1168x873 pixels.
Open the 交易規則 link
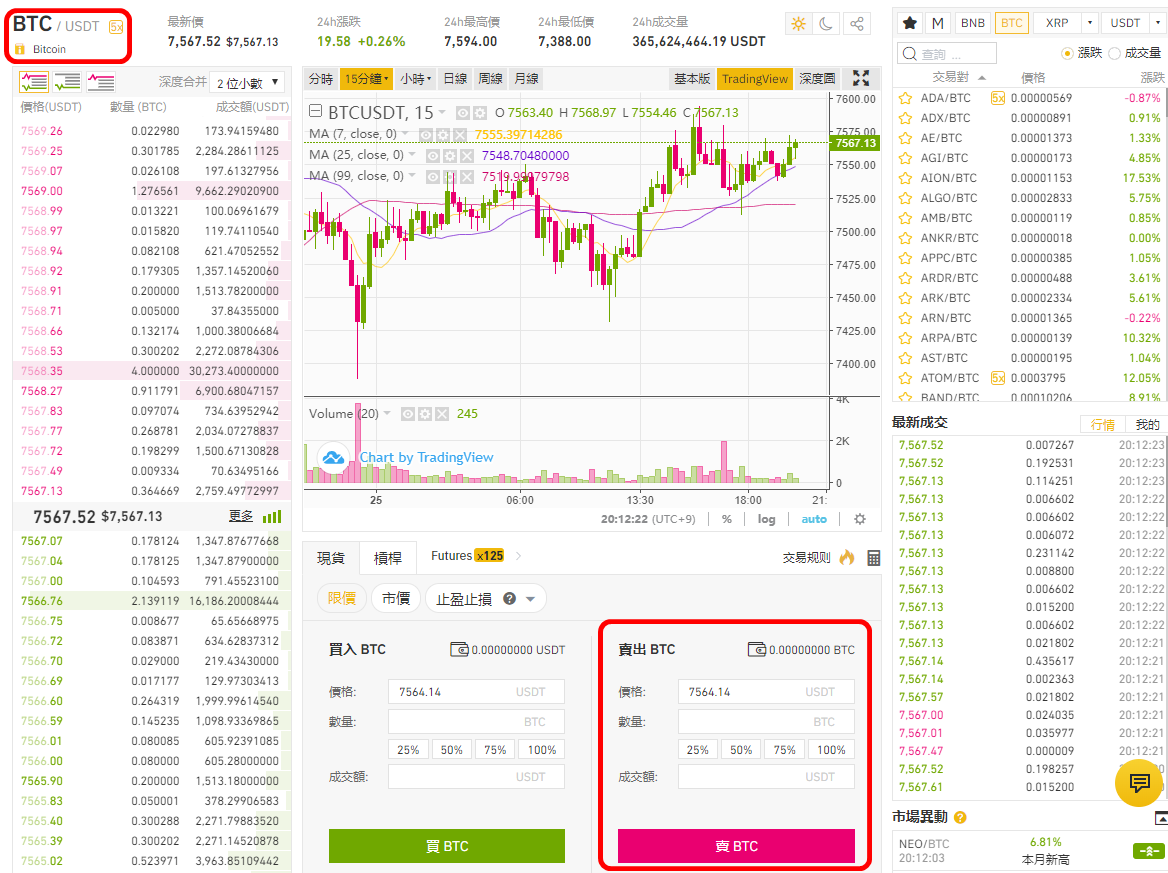[x=807, y=557]
